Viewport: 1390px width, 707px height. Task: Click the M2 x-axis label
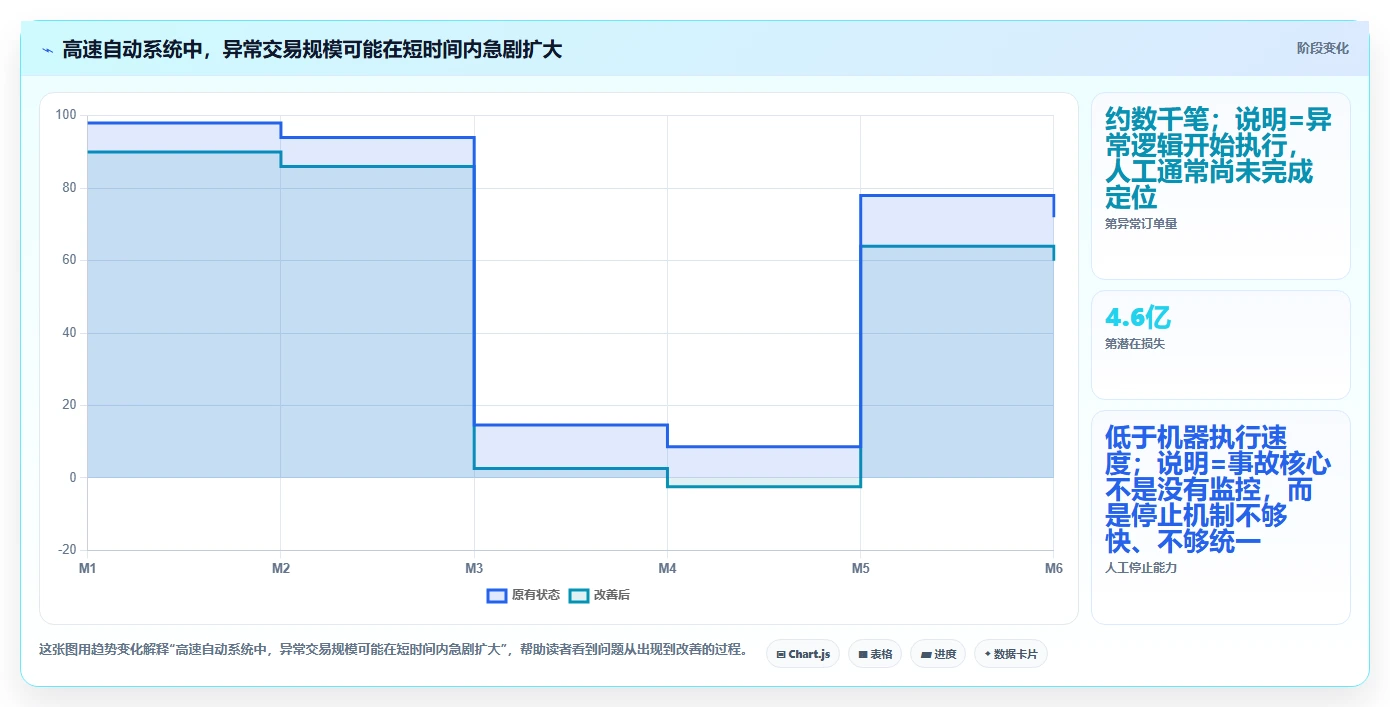click(281, 568)
